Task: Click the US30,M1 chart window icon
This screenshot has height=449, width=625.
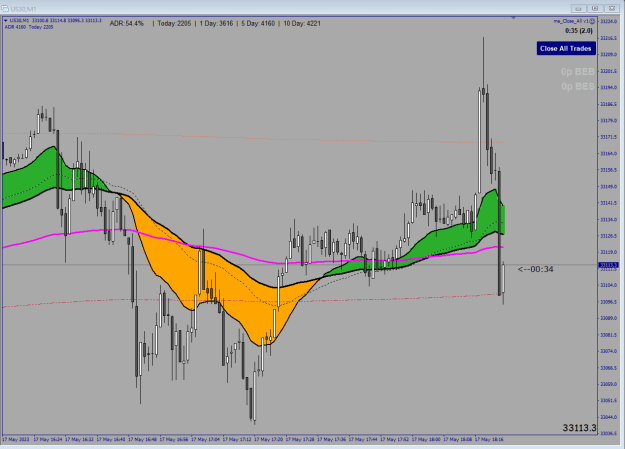Action: (5, 8)
